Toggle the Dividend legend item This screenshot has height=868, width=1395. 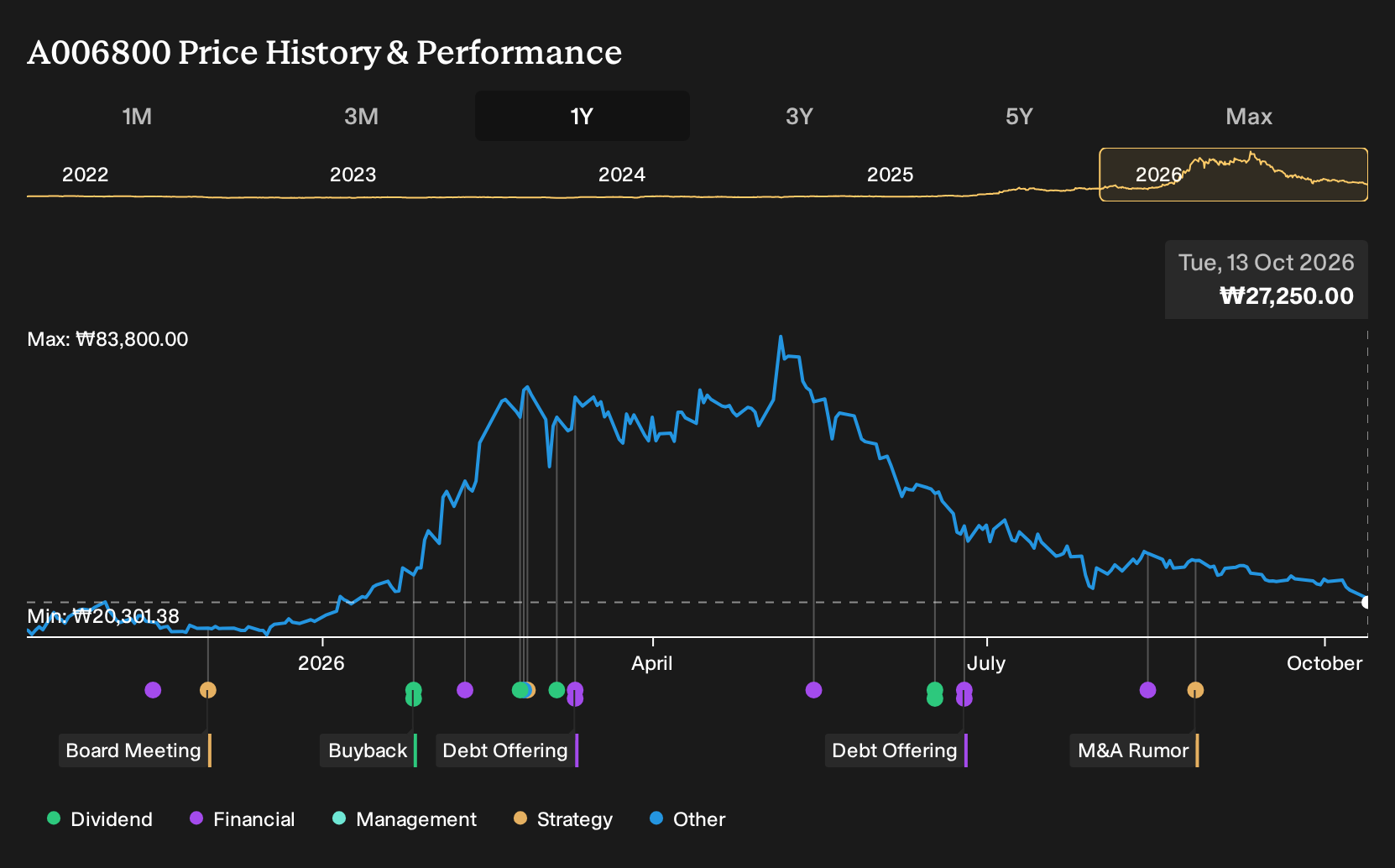[x=100, y=819]
